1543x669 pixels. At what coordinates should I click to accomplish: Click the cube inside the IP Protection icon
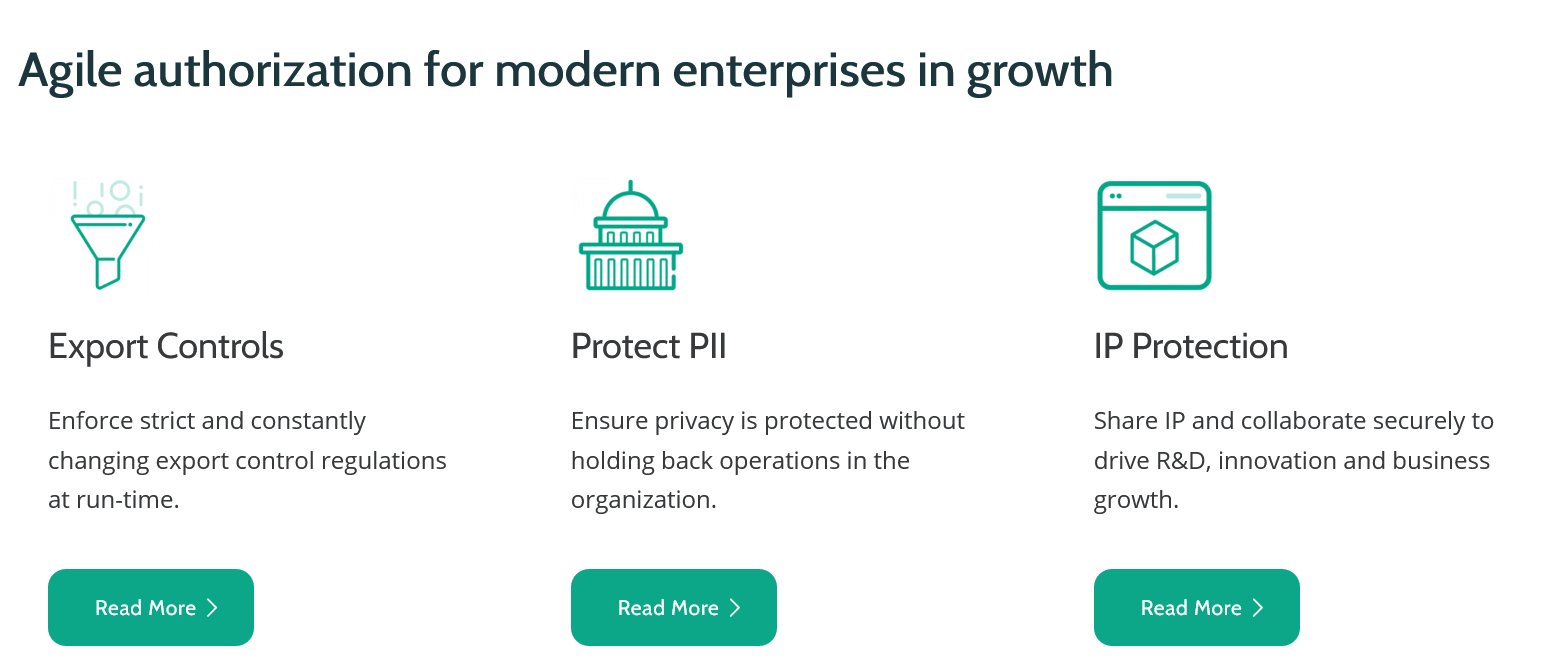pyautogui.click(x=1154, y=247)
